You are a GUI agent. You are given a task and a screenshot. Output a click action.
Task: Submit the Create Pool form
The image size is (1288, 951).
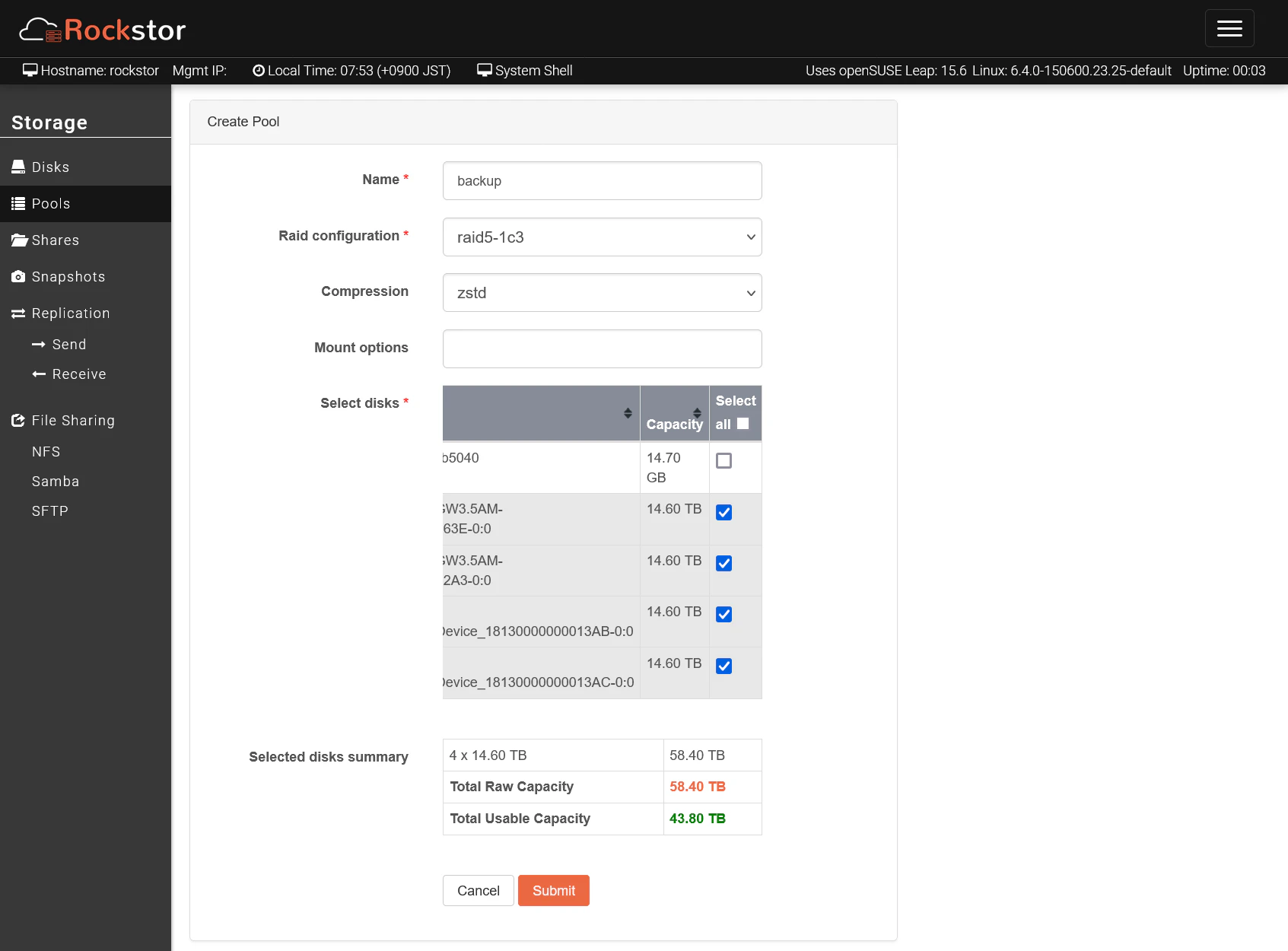click(x=554, y=891)
